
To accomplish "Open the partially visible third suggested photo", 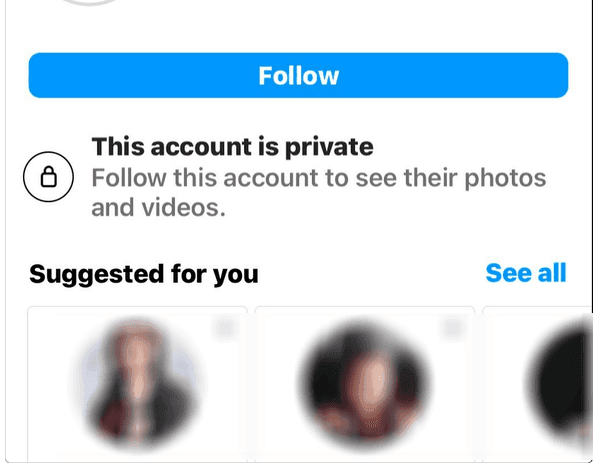I will click(x=559, y=383).
